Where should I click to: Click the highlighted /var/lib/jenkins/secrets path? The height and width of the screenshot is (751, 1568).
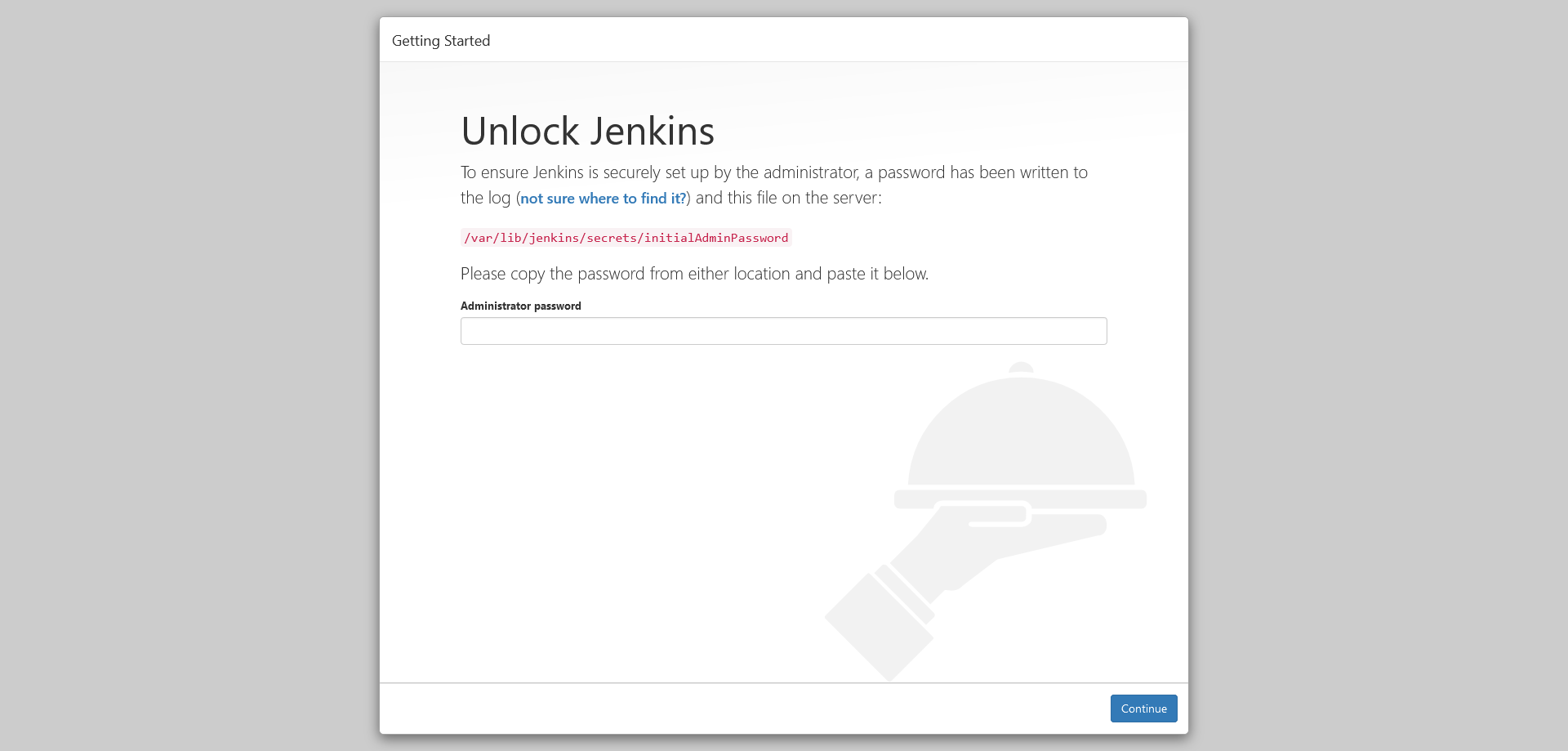coord(626,238)
